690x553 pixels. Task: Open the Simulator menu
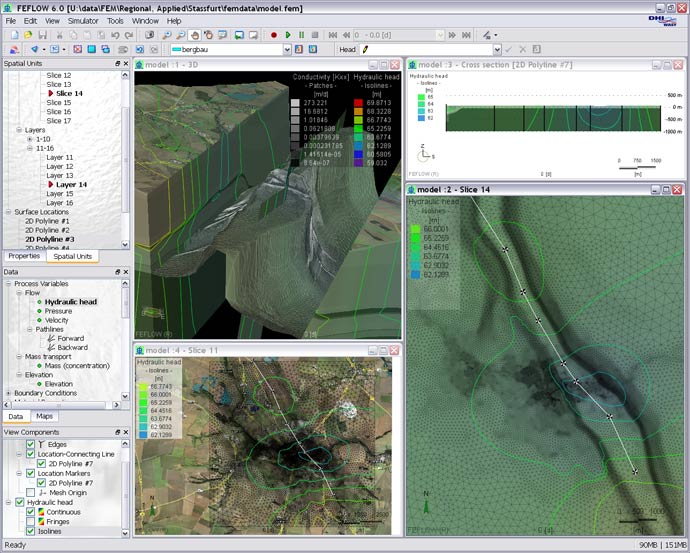[x=83, y=21]
